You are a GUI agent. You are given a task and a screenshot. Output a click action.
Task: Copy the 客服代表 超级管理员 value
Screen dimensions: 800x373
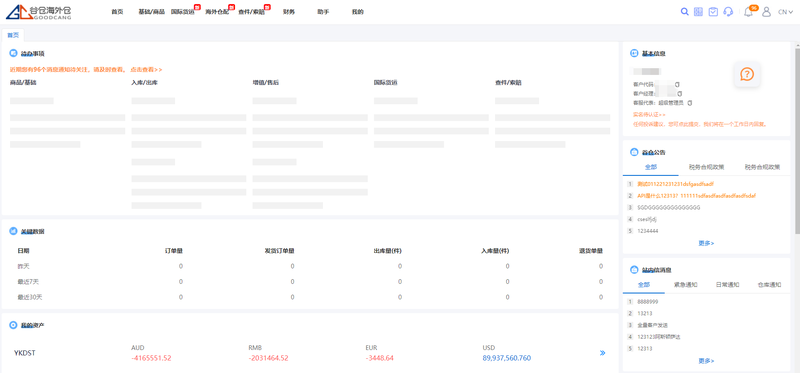690,103
